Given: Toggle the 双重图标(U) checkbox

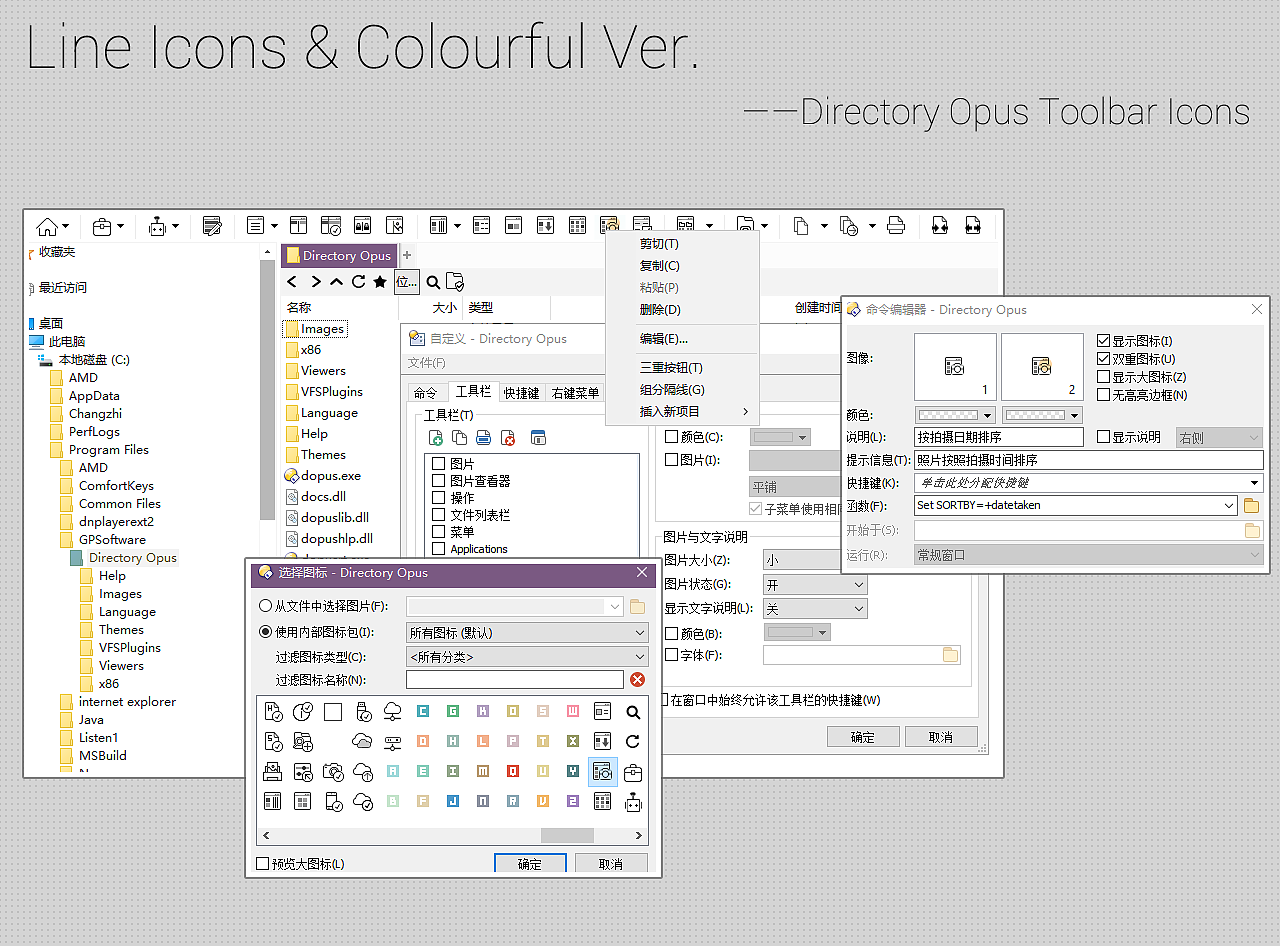Looking at the screenshot, I should pos(1104,359).
